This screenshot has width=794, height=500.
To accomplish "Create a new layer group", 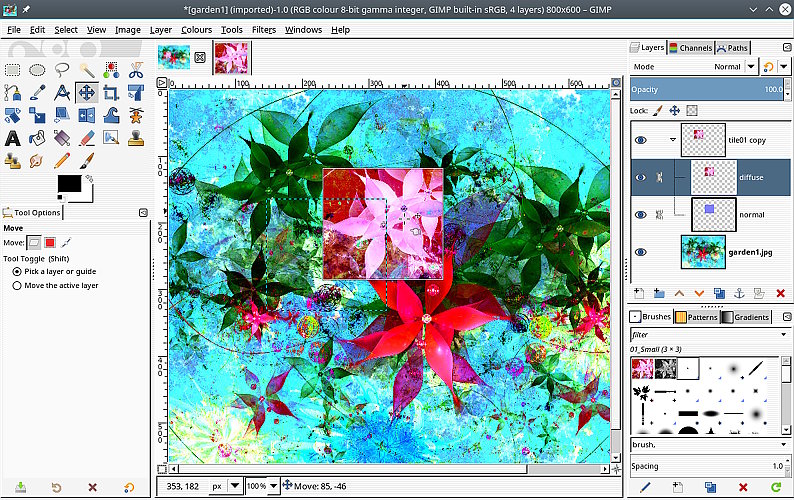I will 659,293.
